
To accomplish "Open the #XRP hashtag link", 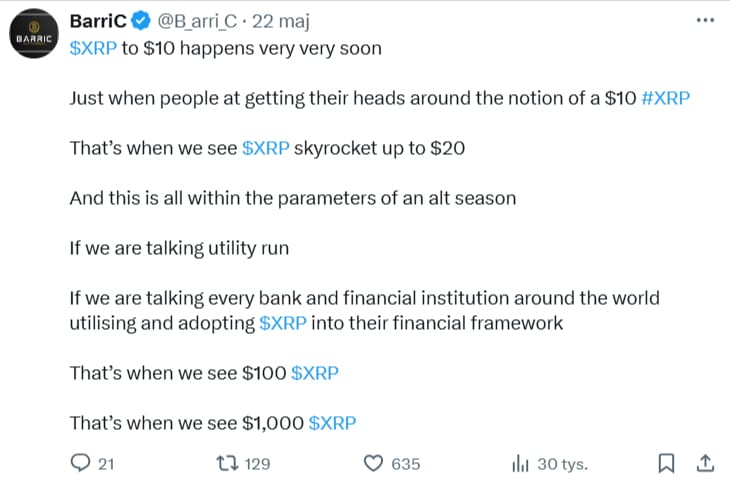I will (x=665, y=99).
